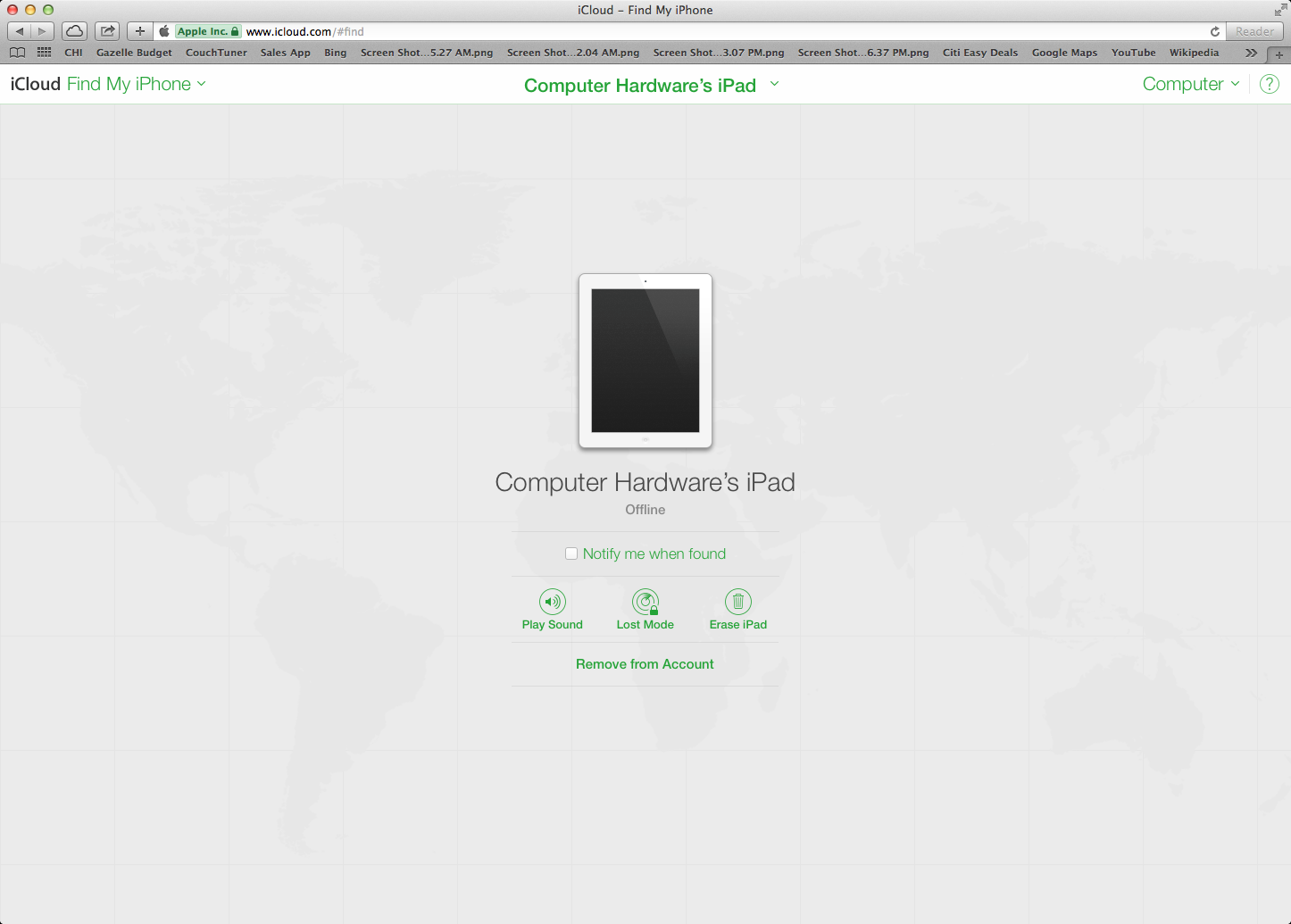The height and width of the screenshot is (924, 1291).
Task: Click the Share button in Safari toolbar
Action: tap(107, 31)
